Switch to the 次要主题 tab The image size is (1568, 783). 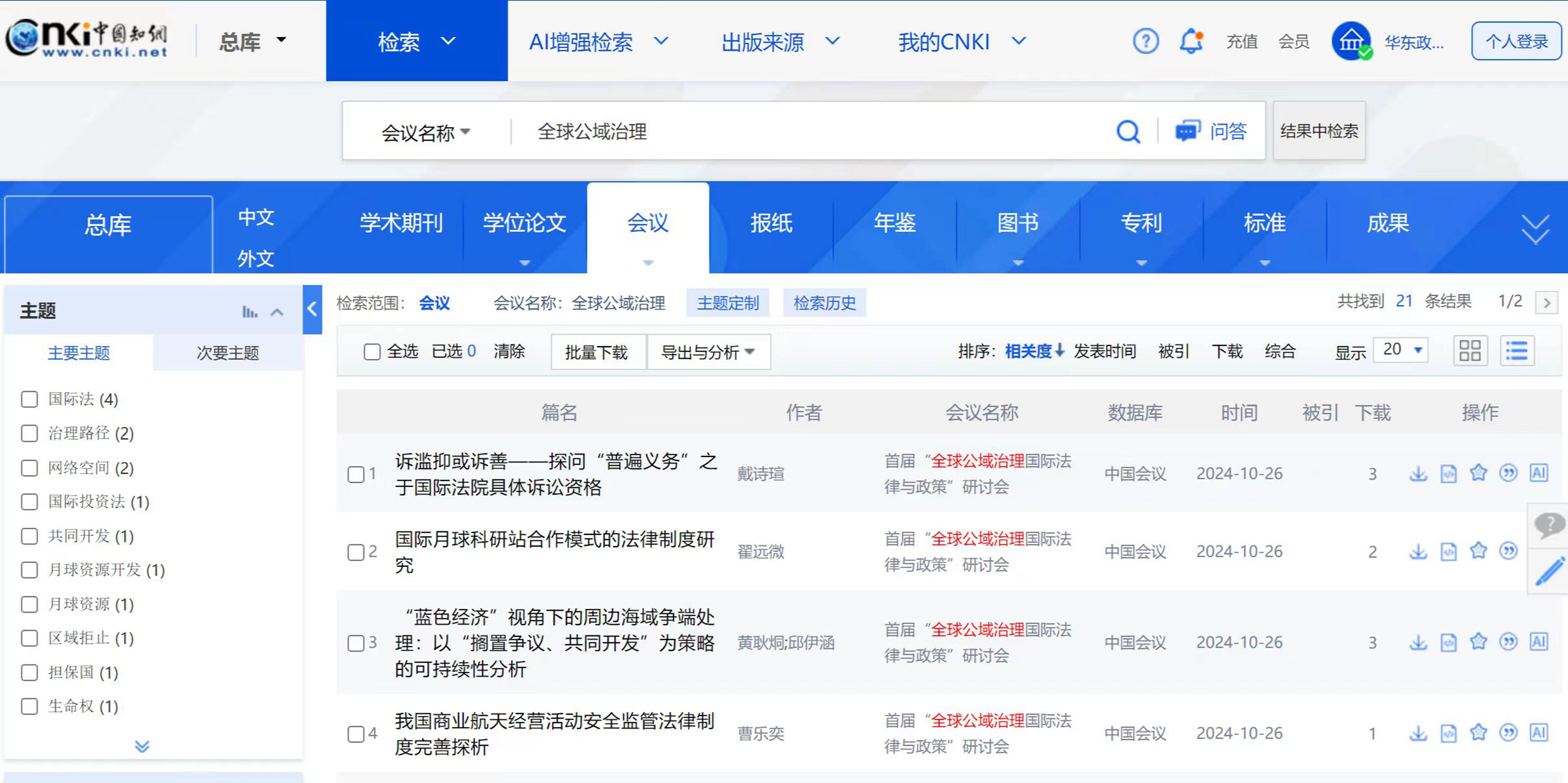pos(228,353)
